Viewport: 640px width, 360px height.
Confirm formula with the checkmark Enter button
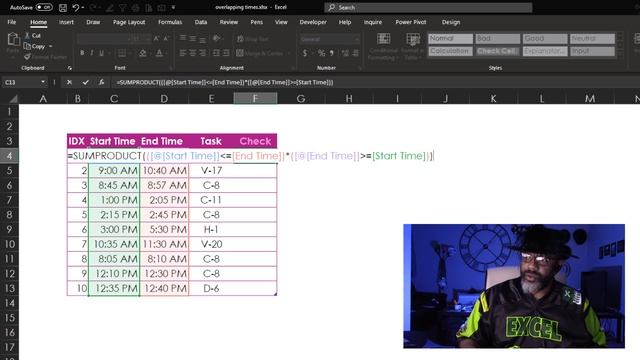[x=85, y=82]
